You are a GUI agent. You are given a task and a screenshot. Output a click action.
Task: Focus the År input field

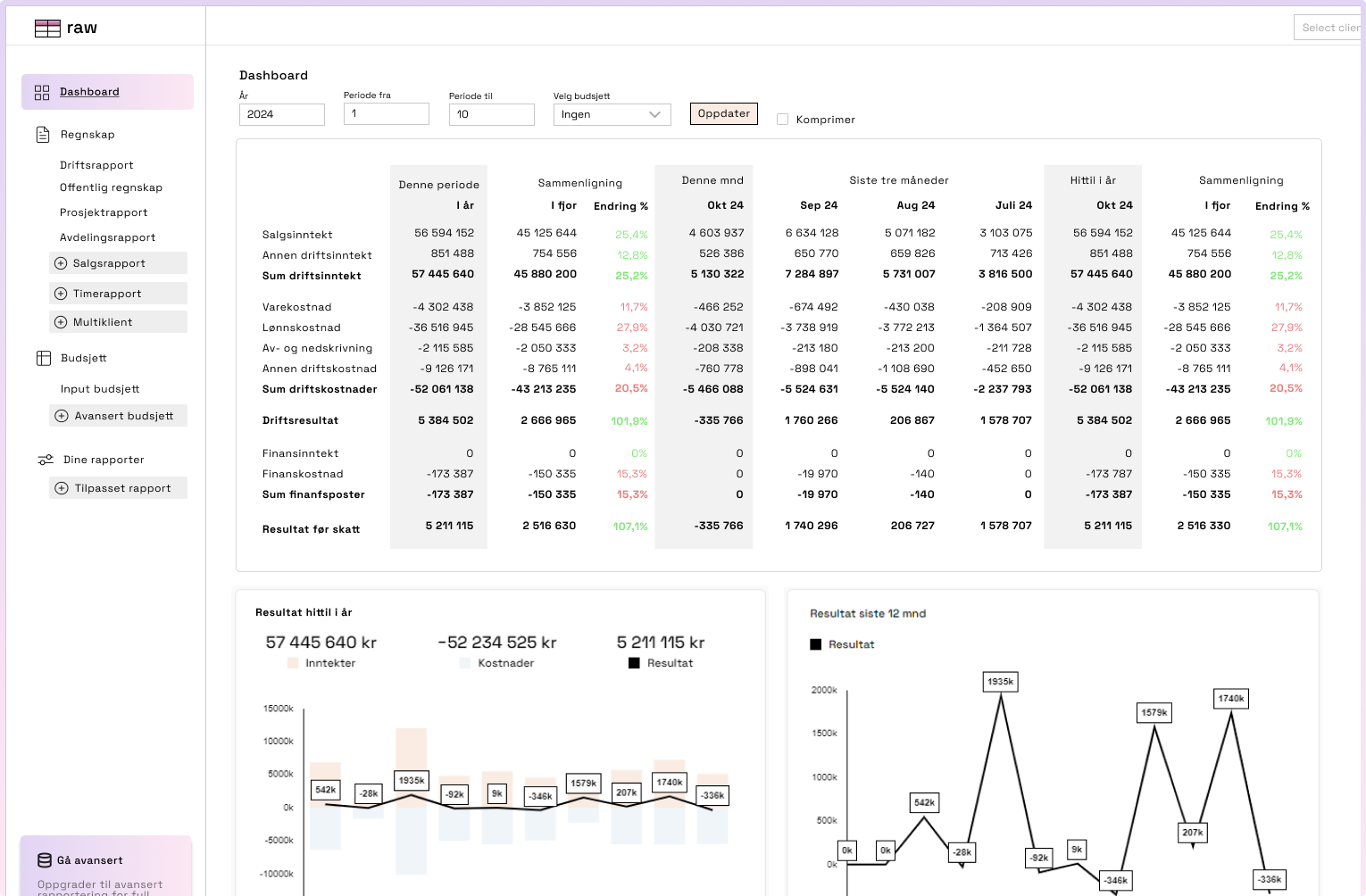click(282, 114)
